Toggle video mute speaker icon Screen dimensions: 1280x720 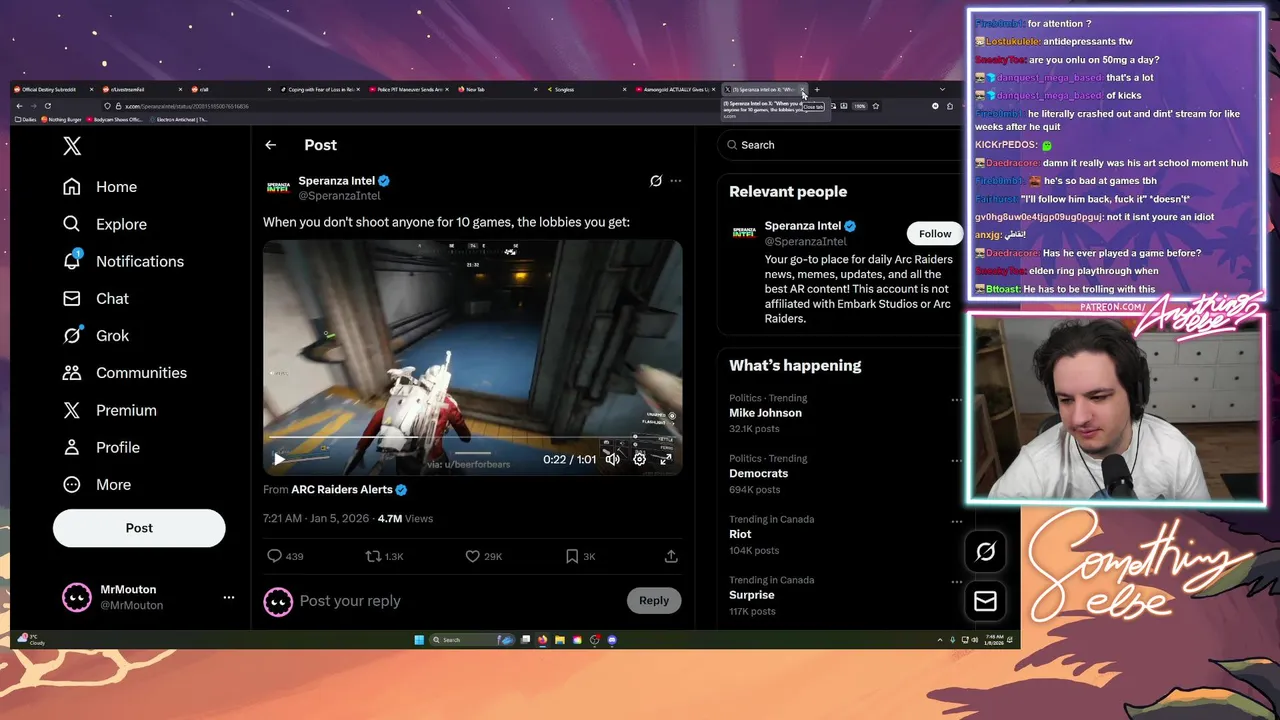tap(612, 459)
